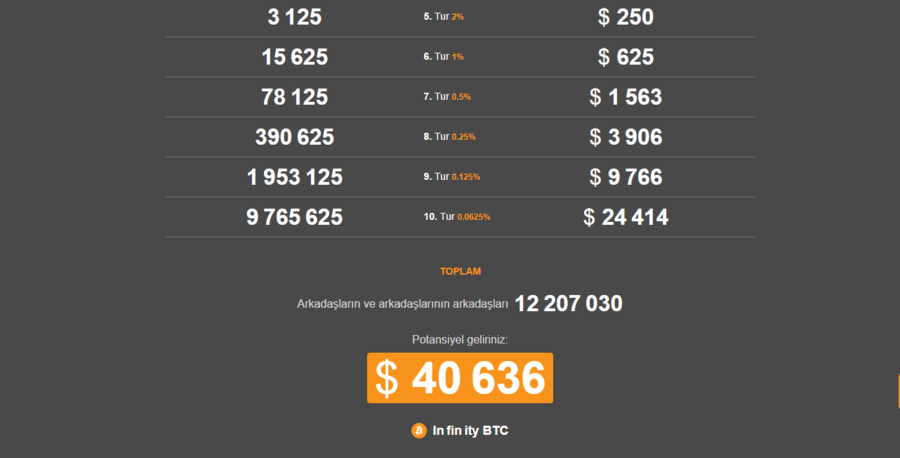The width and height of the screenshot is (900, 458).
Task: Click the Potansiyel geliriniz label
Action: (460, 340)
